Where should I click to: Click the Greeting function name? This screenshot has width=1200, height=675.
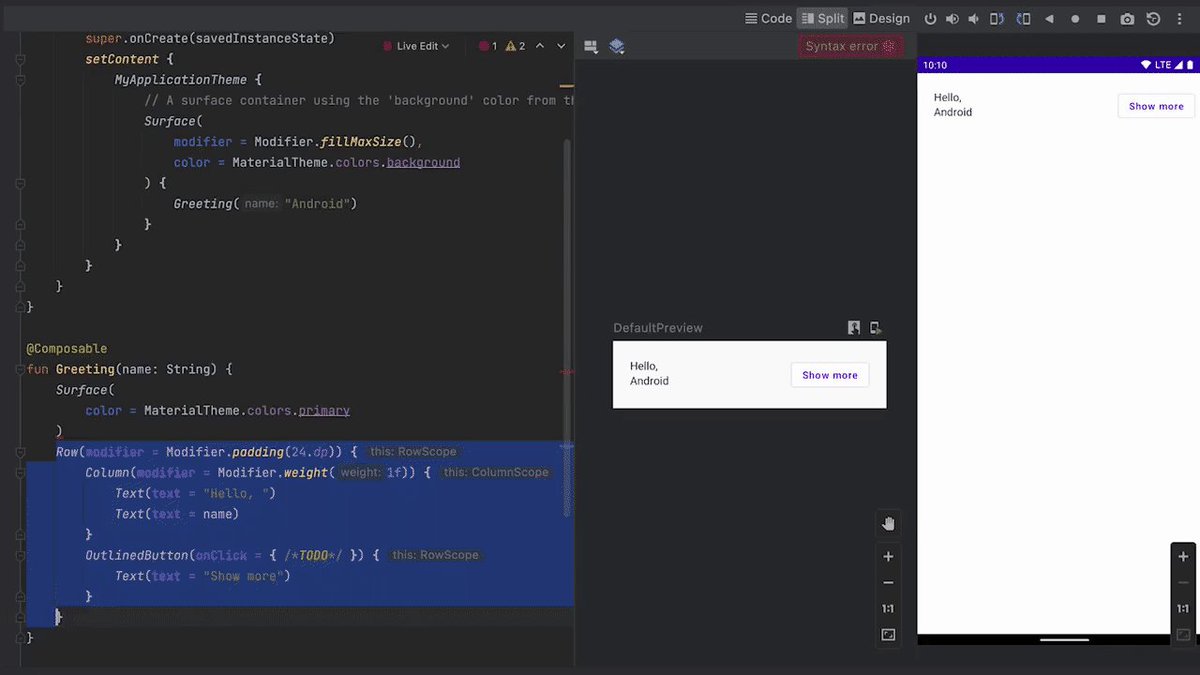pos(85,369)
